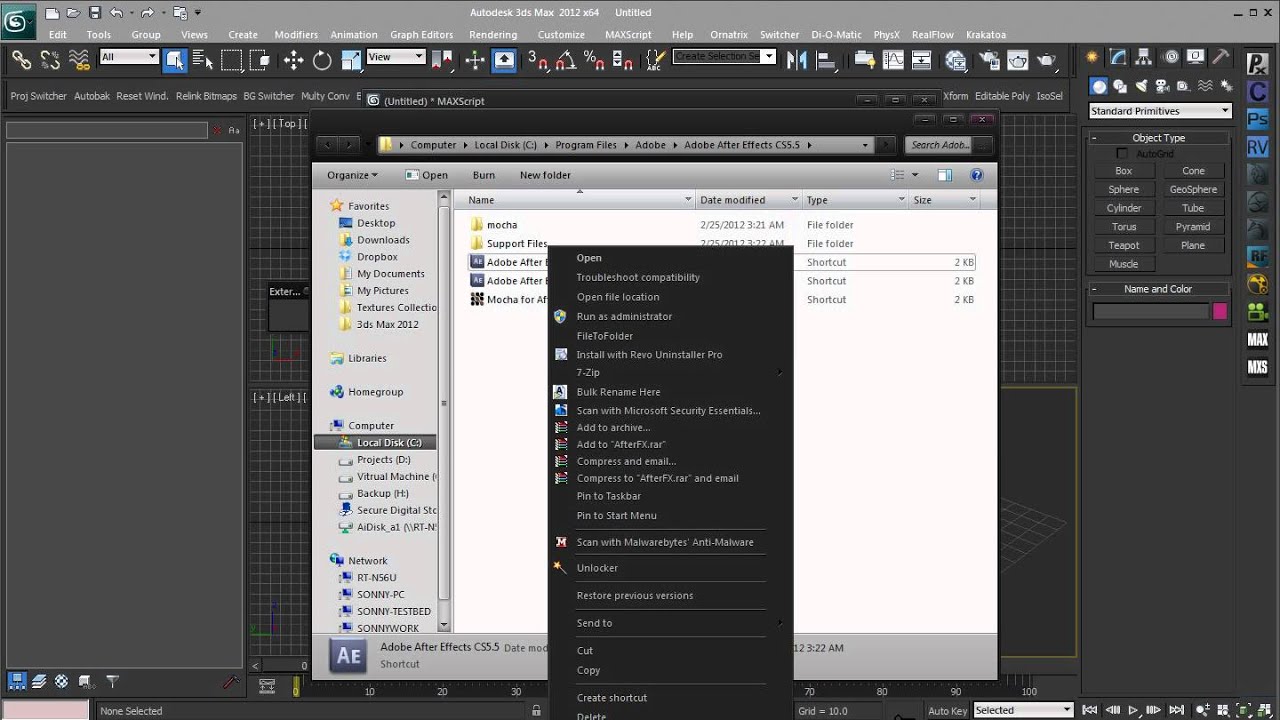The image size is (1280, 720).
Task: Switch to the Modify command panel tab
Action: pyautogui.click(x=1119, y=57)
